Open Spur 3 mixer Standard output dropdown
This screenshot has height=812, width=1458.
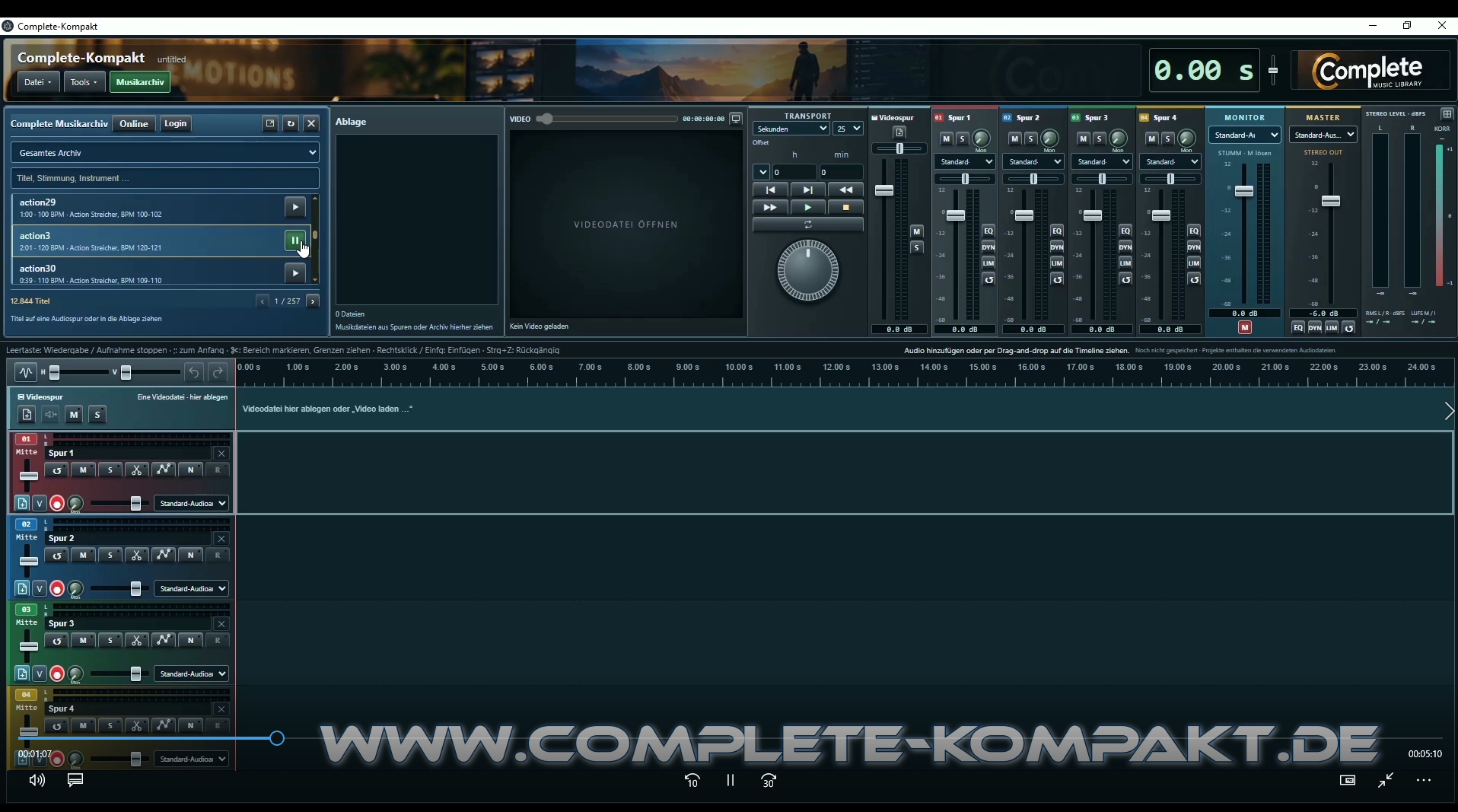(x=1100, y=162)
